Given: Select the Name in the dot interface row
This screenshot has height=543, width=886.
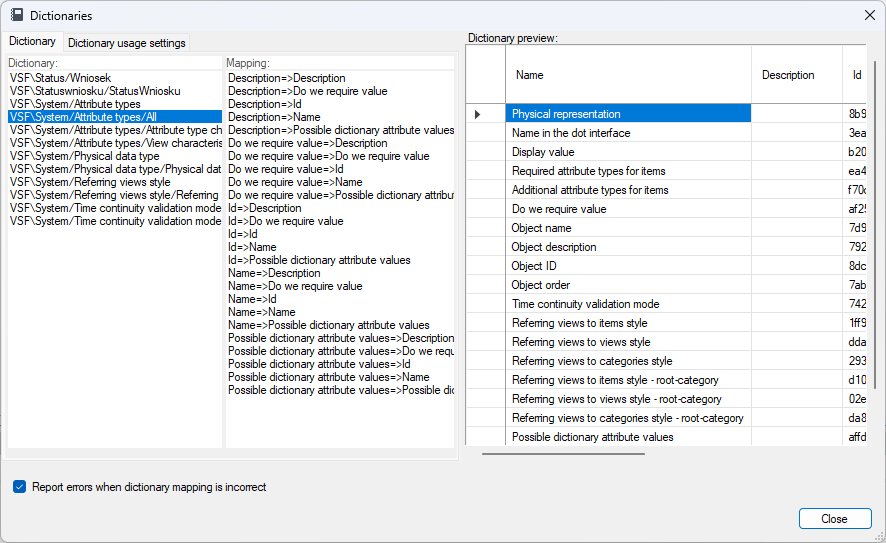Looking at the screenshot, I should (628, 133).
